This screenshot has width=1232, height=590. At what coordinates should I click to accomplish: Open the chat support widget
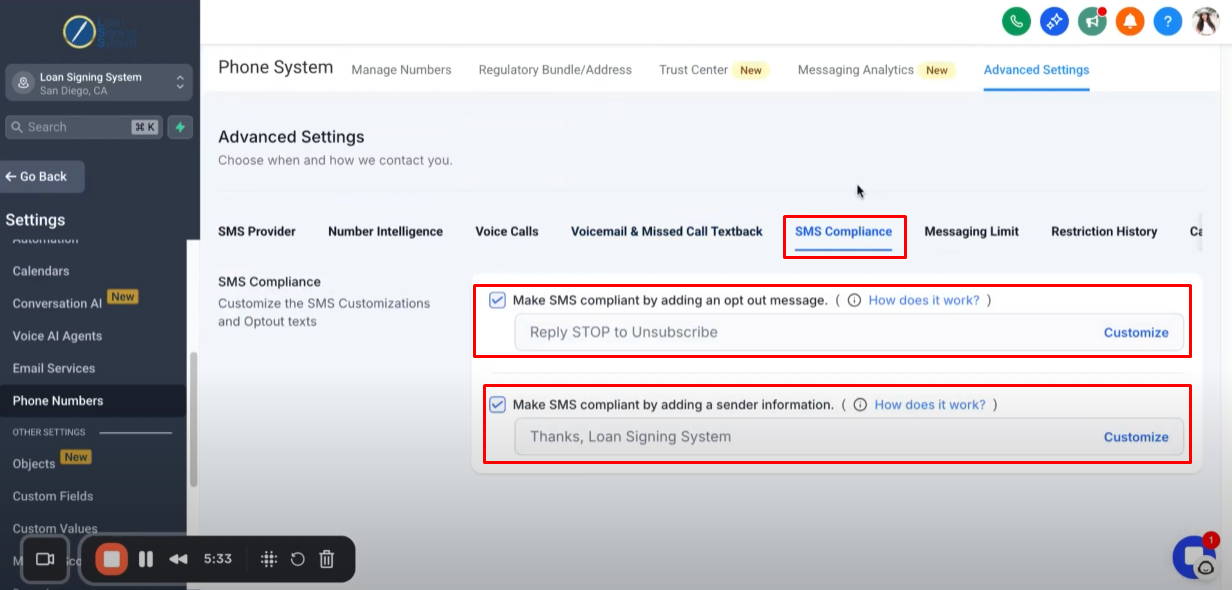1194,558
